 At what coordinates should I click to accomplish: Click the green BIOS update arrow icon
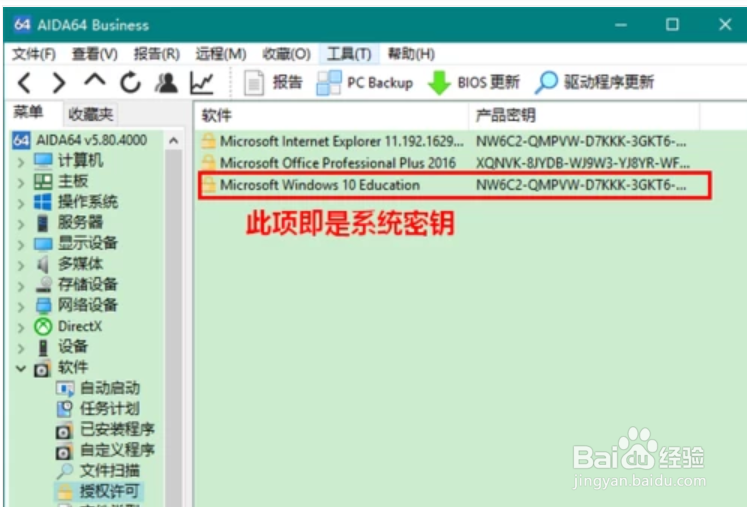[x=439, y=83]
